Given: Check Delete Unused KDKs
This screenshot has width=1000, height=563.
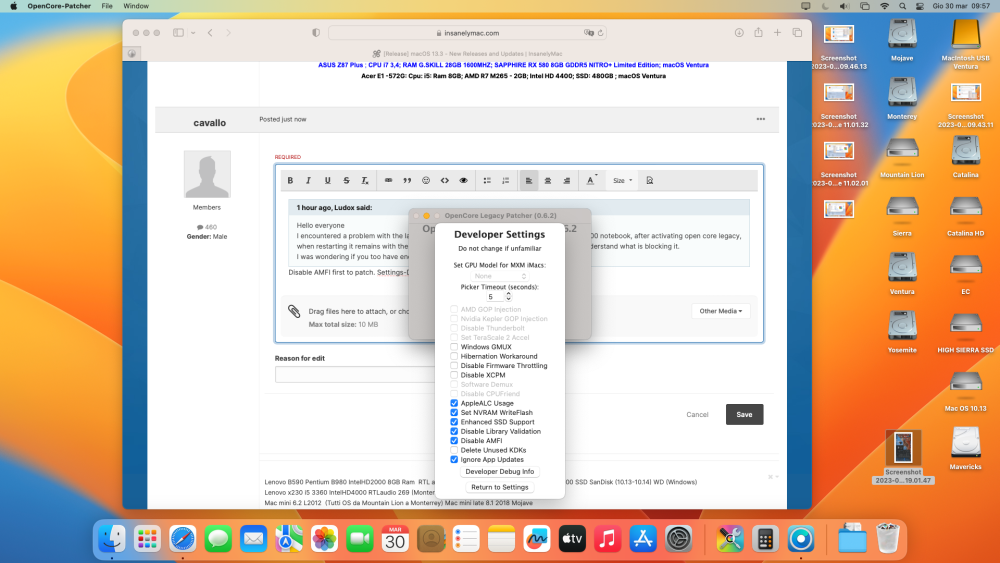Looking at the screenshot, I should point(454,450).
